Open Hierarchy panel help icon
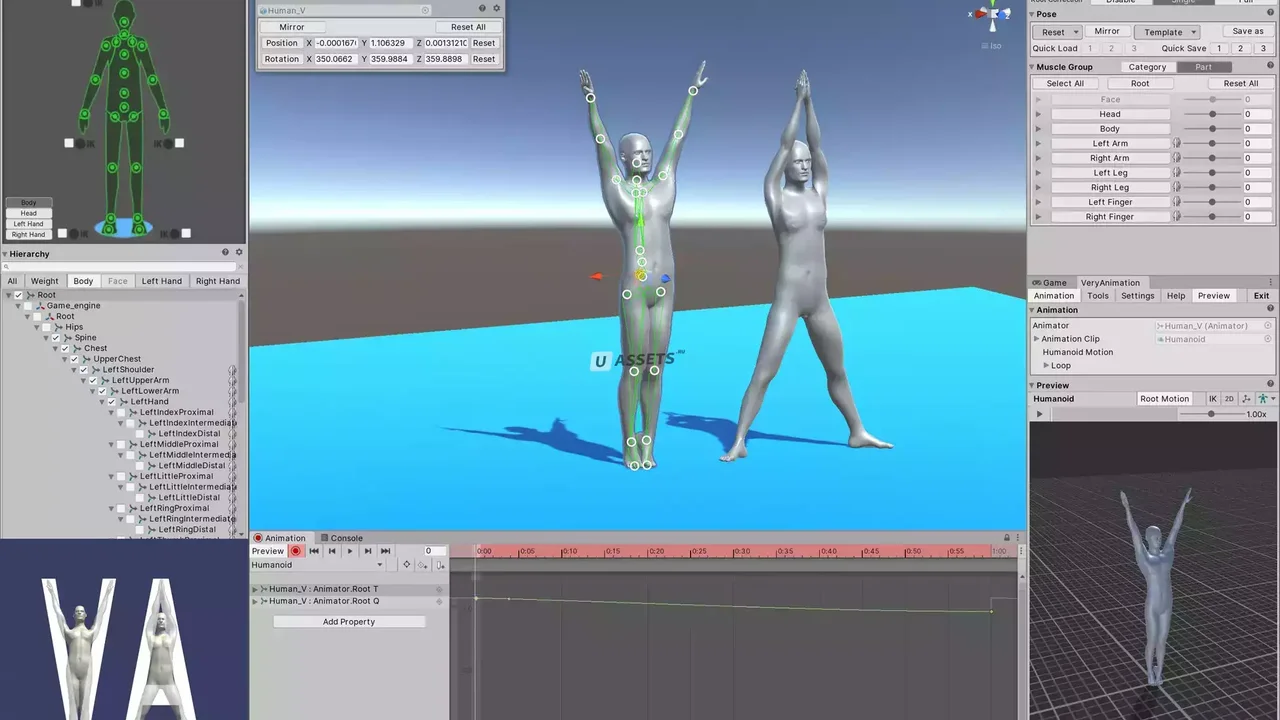Image resolution: width=1280 pixels, height=720 pixels. click(225, 253)
